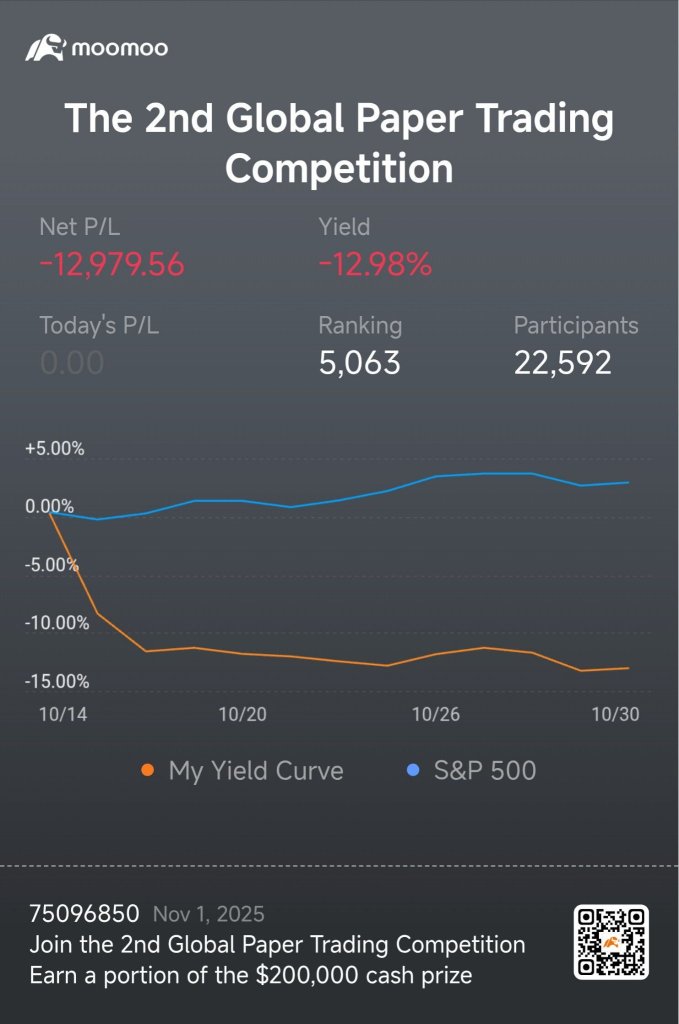Click the Yield value -12.98%
679x1024 pixels.
[375, 264]
